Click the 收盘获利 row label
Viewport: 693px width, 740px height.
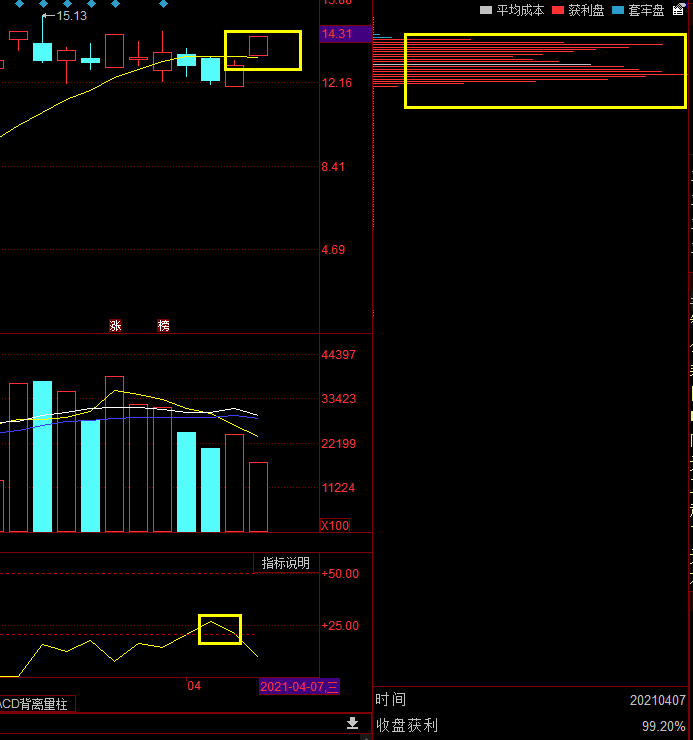pos(406,725)
